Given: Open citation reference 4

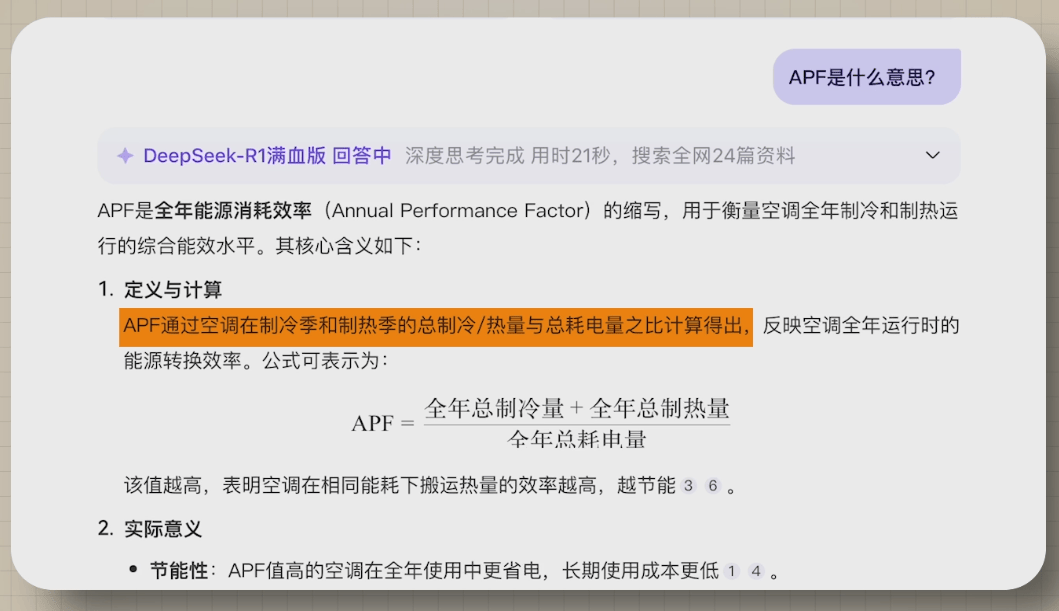Looking at the screenshot, I should [756, 571].
